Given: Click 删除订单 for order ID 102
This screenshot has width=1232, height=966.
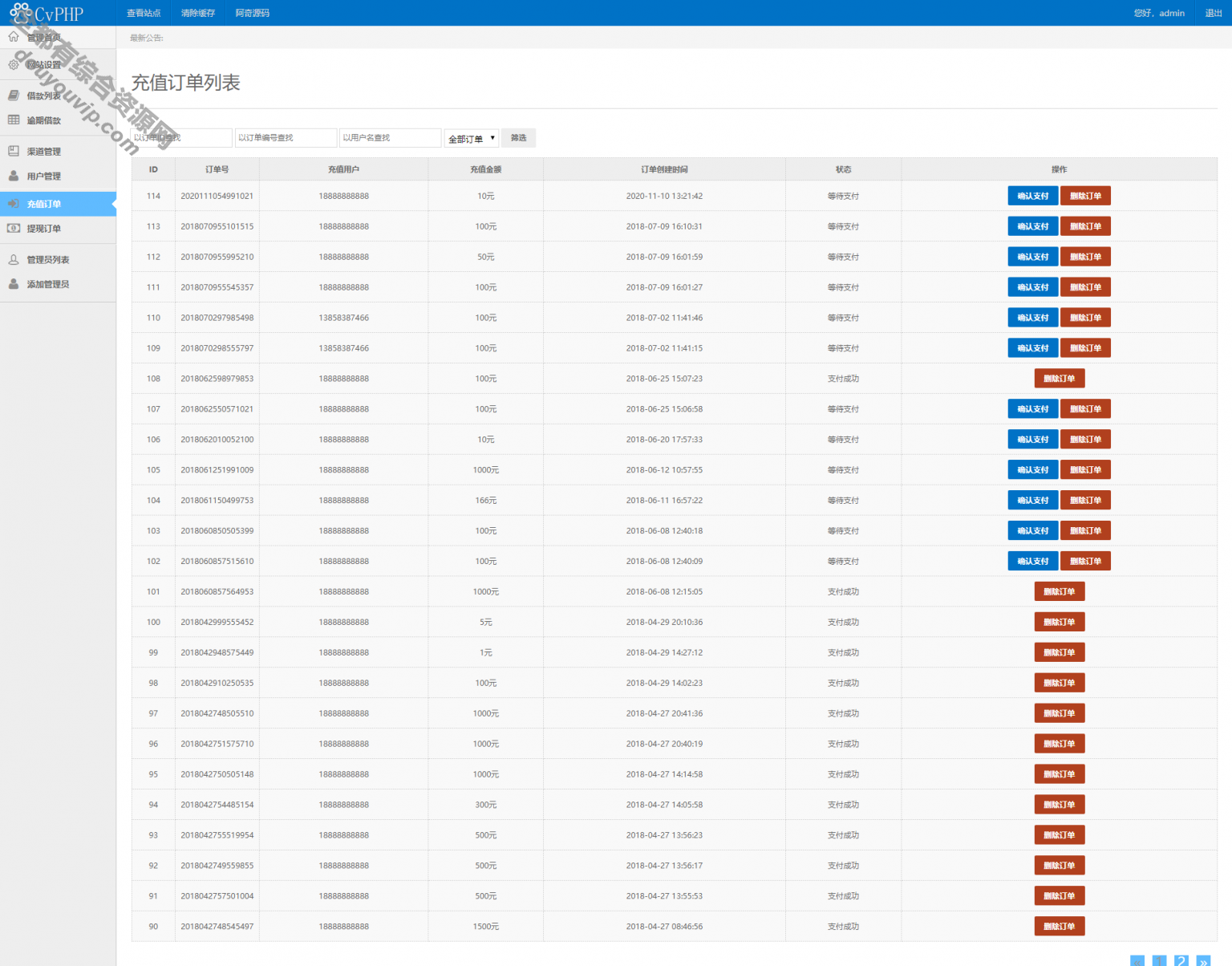Looking at the screenshot, I should pyautogui.click(x=1085, y=562).
